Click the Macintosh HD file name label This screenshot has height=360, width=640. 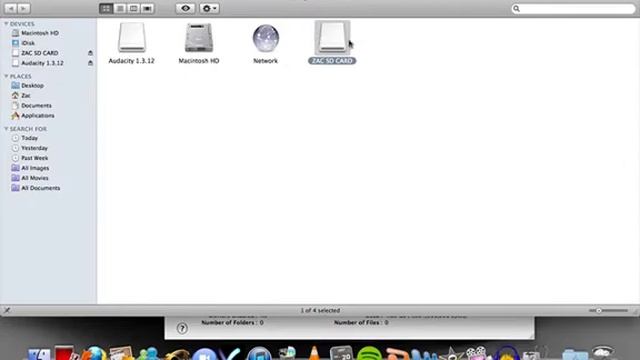click(199, 61)
